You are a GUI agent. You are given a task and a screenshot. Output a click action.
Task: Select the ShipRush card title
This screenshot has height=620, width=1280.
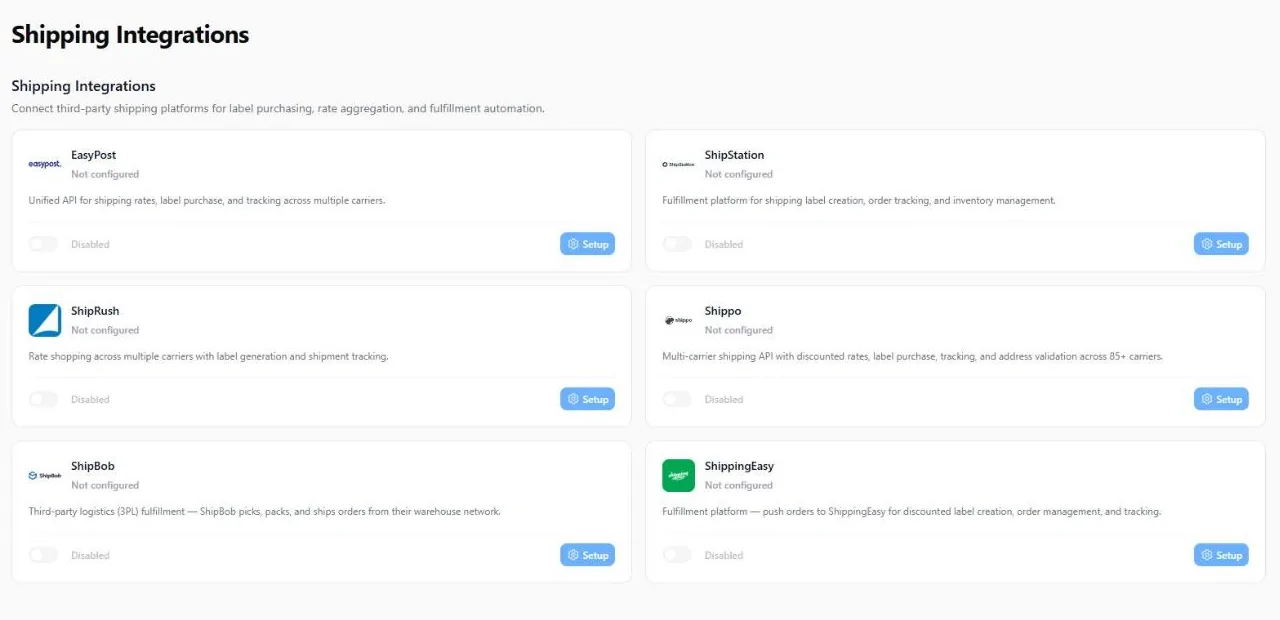95,311
